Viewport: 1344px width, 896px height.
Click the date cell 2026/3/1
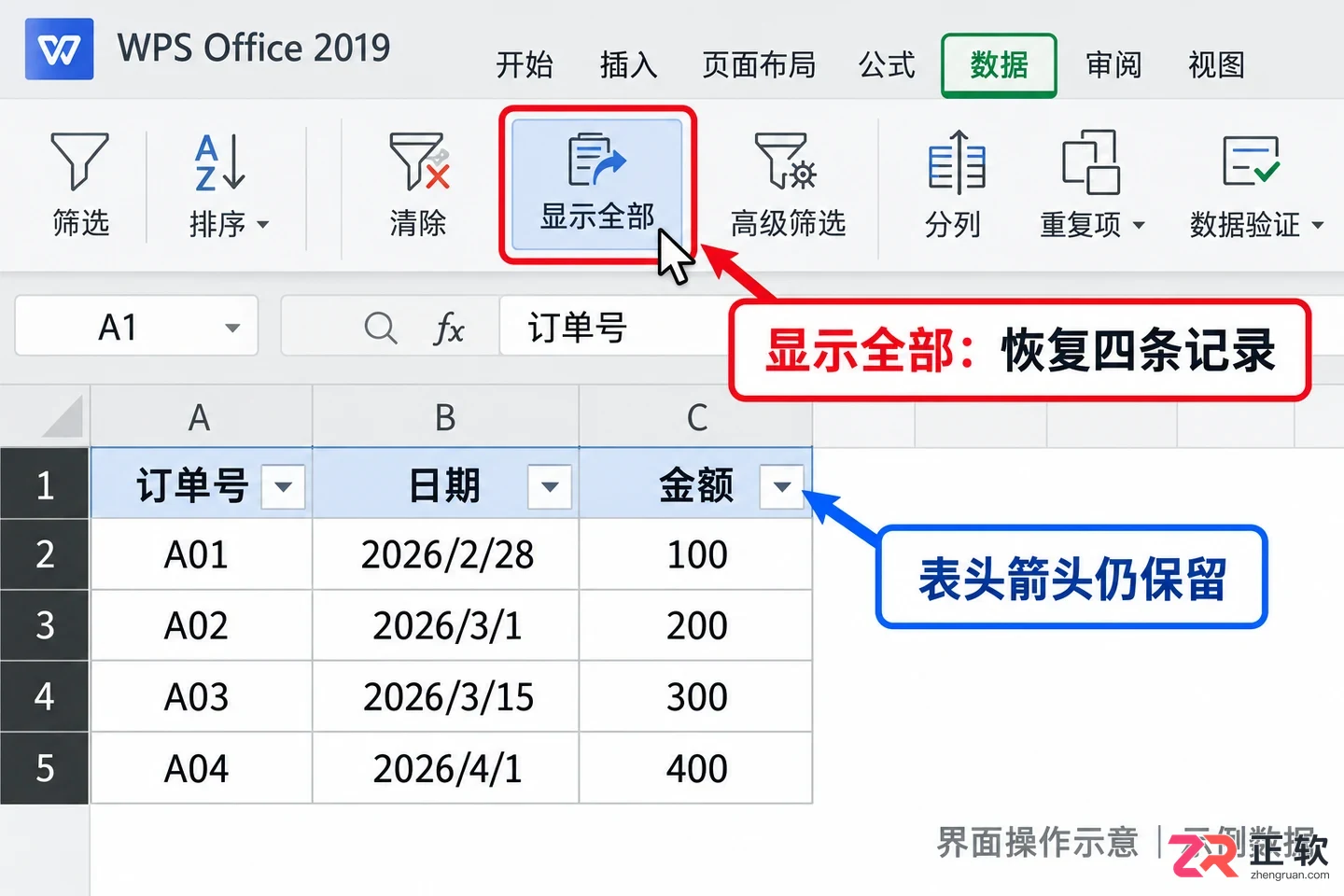pos(446,625)
